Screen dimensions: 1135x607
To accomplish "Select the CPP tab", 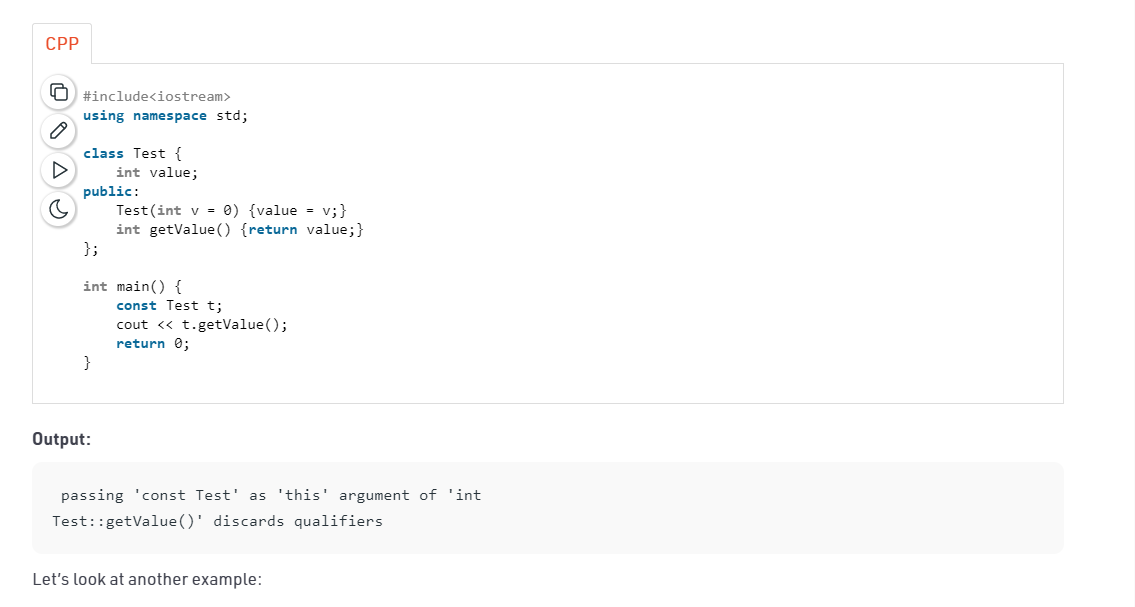I will point(62,44).
